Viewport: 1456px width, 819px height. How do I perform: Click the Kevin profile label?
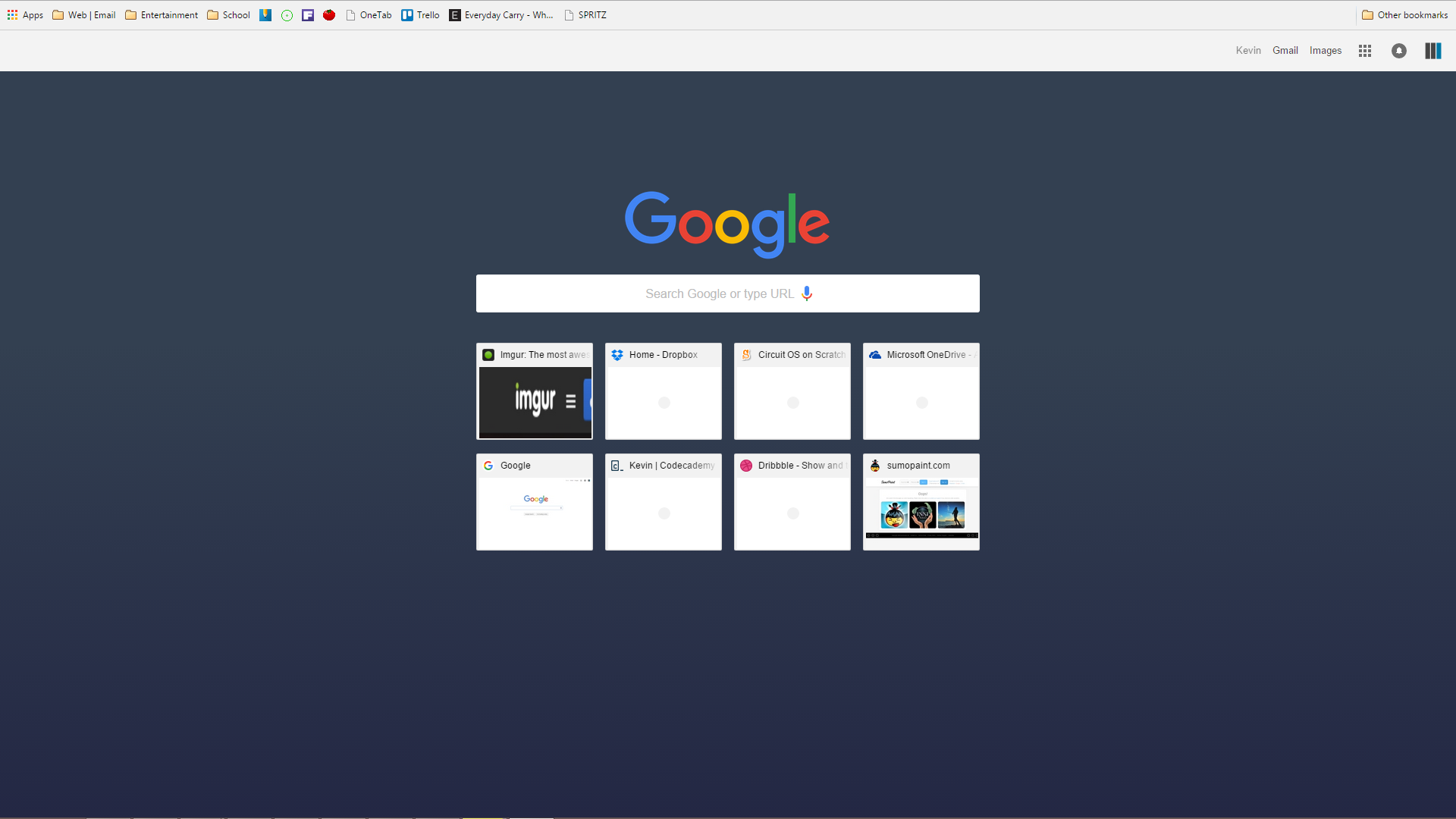(x=1247, y=50)
